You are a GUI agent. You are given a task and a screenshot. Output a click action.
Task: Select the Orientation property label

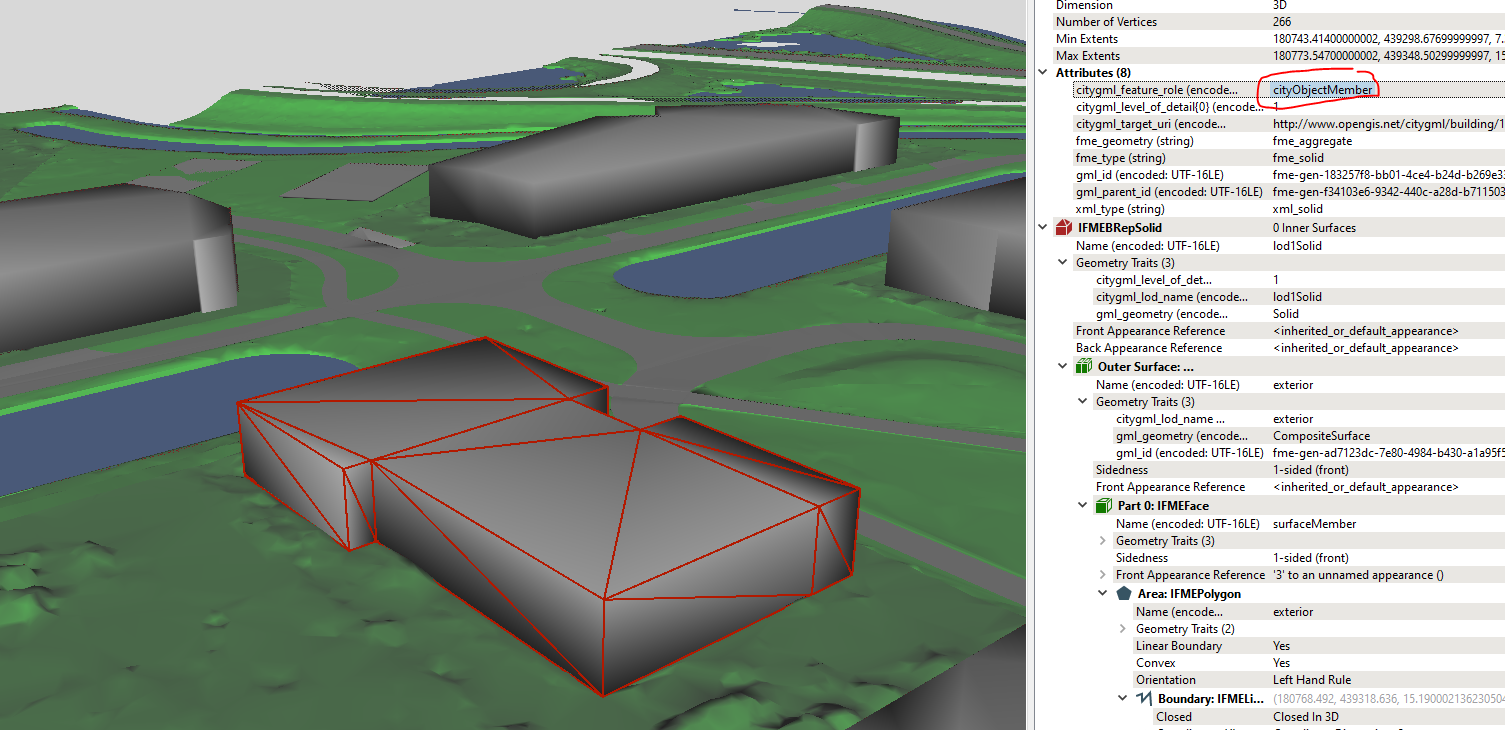(1165, 680)
